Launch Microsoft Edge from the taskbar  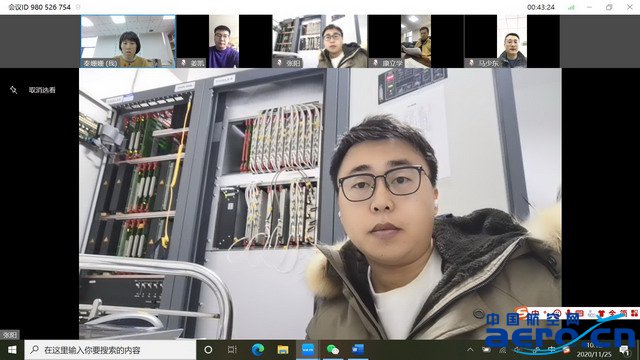click(x=258, y=350)
